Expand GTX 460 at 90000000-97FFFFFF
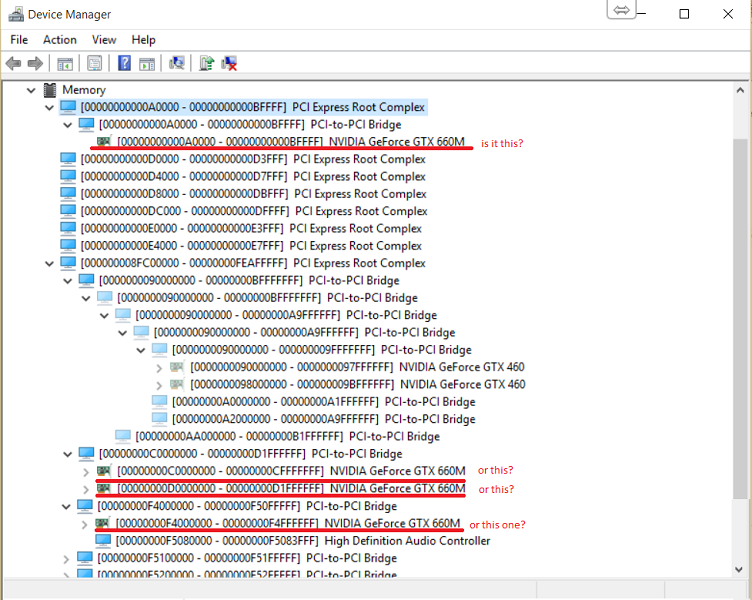Viewport: 752px width, 600px height. click(159, 368)
